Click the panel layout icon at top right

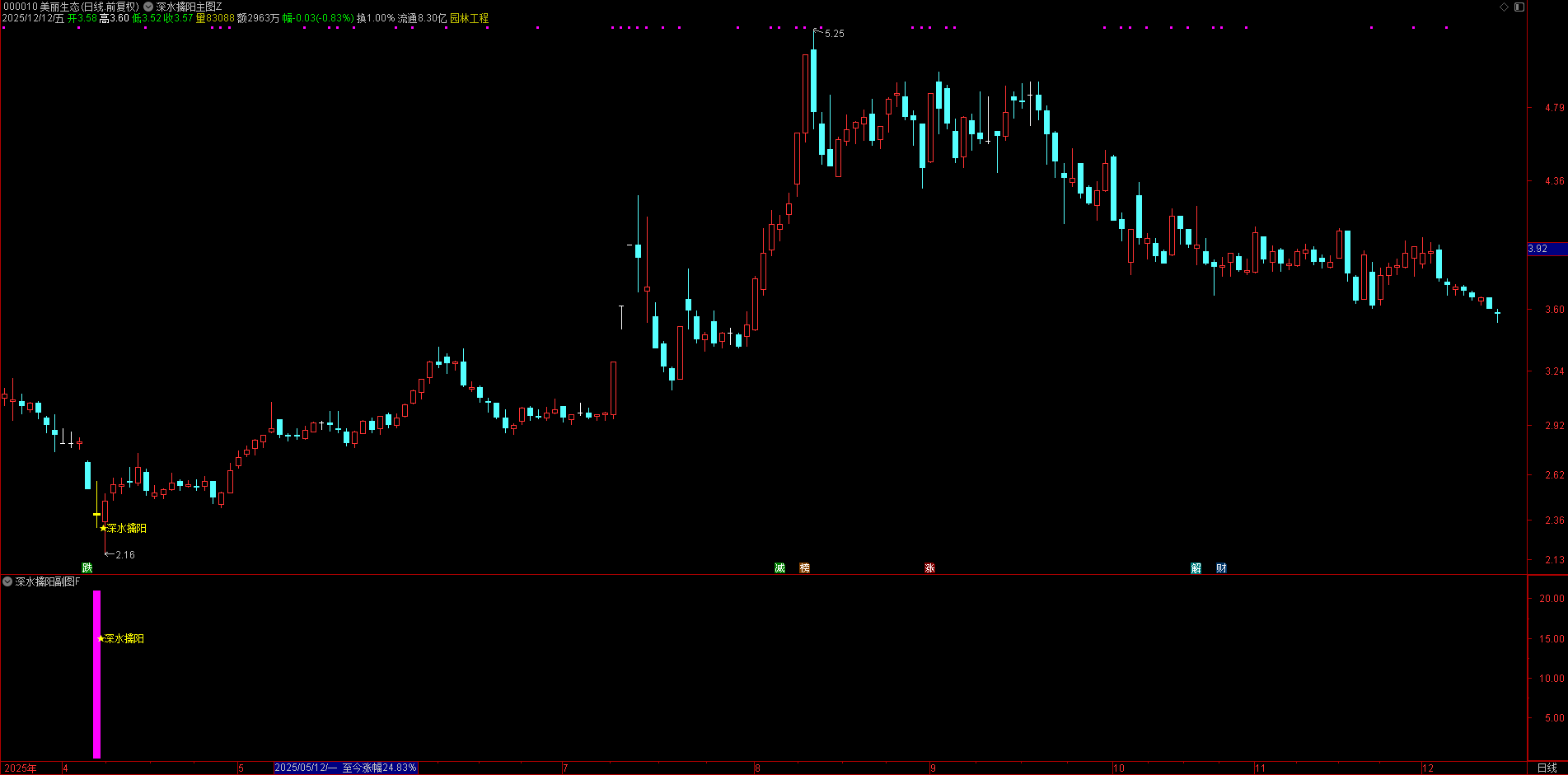(1519, 7)
